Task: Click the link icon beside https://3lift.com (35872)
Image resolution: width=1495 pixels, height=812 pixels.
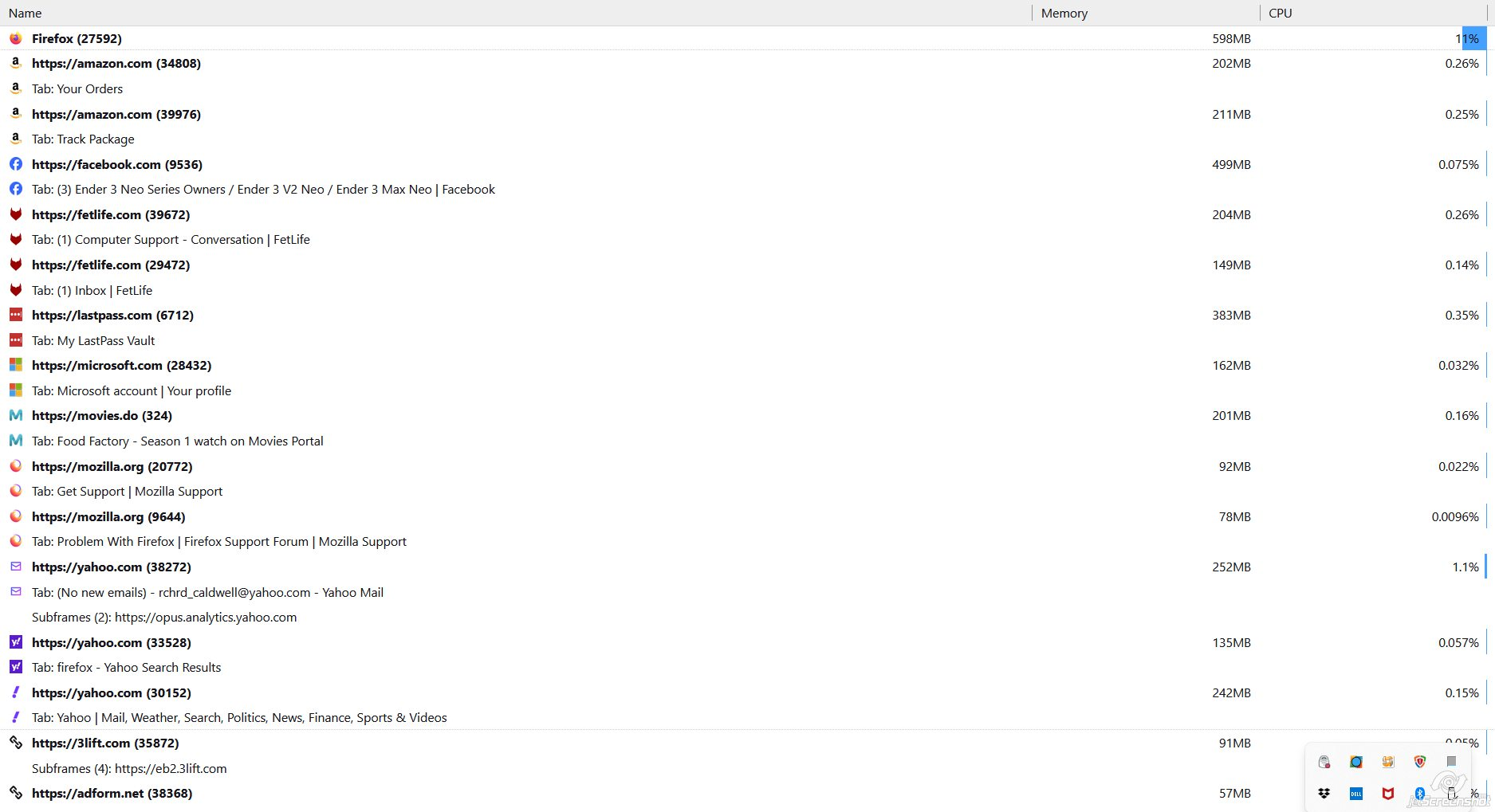Action: 15,743
